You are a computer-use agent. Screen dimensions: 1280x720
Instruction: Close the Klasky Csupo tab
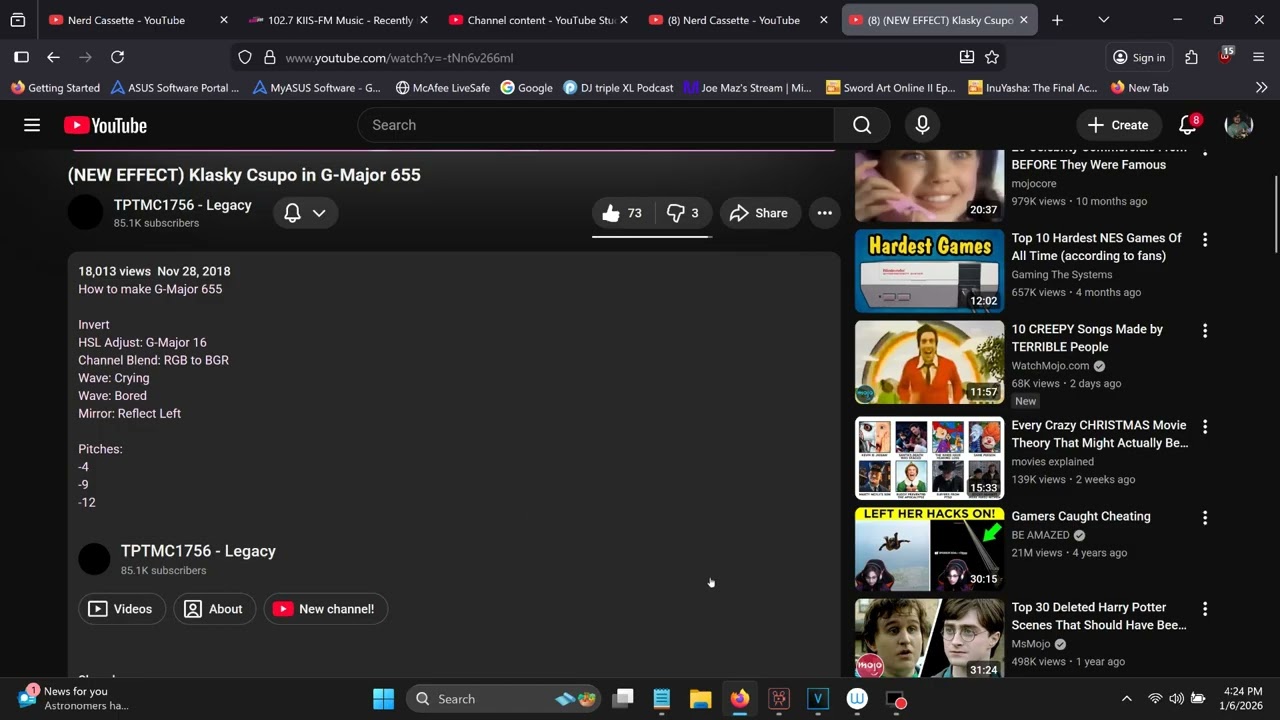coord(1024,20)
